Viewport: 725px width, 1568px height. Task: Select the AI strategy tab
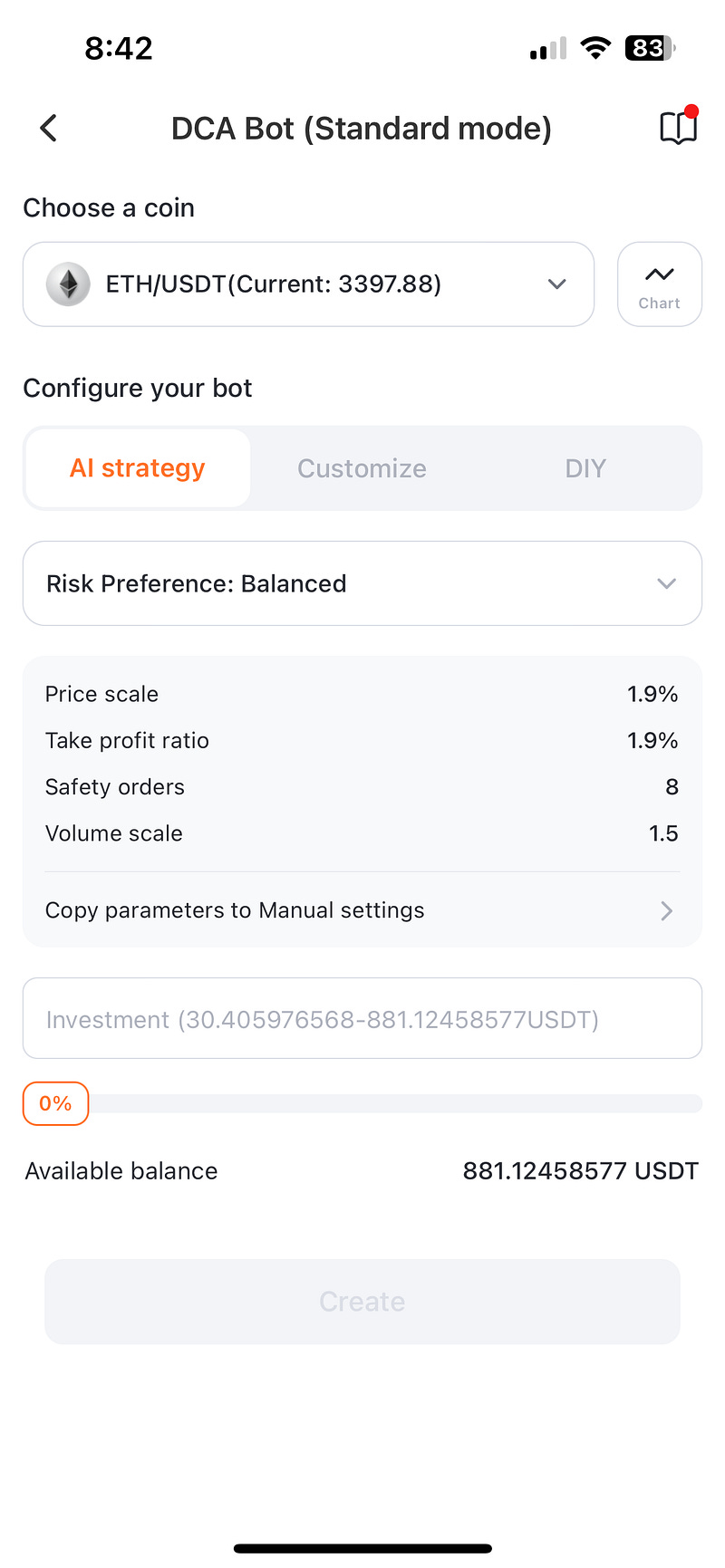pos(138,468)
